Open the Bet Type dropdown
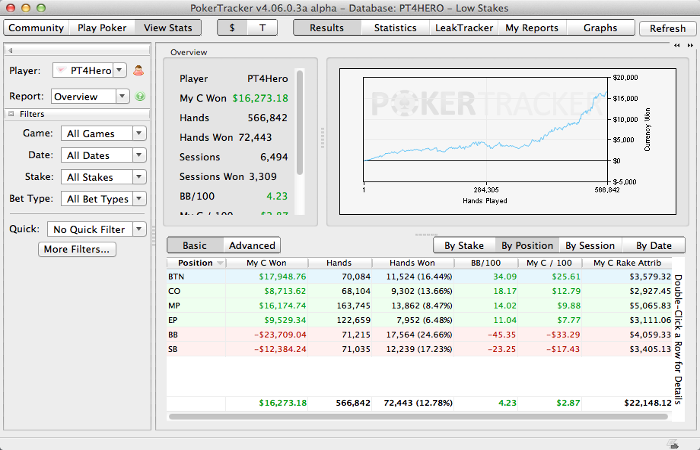The width and height of the screenshot is (700, 450). (105, 199)
